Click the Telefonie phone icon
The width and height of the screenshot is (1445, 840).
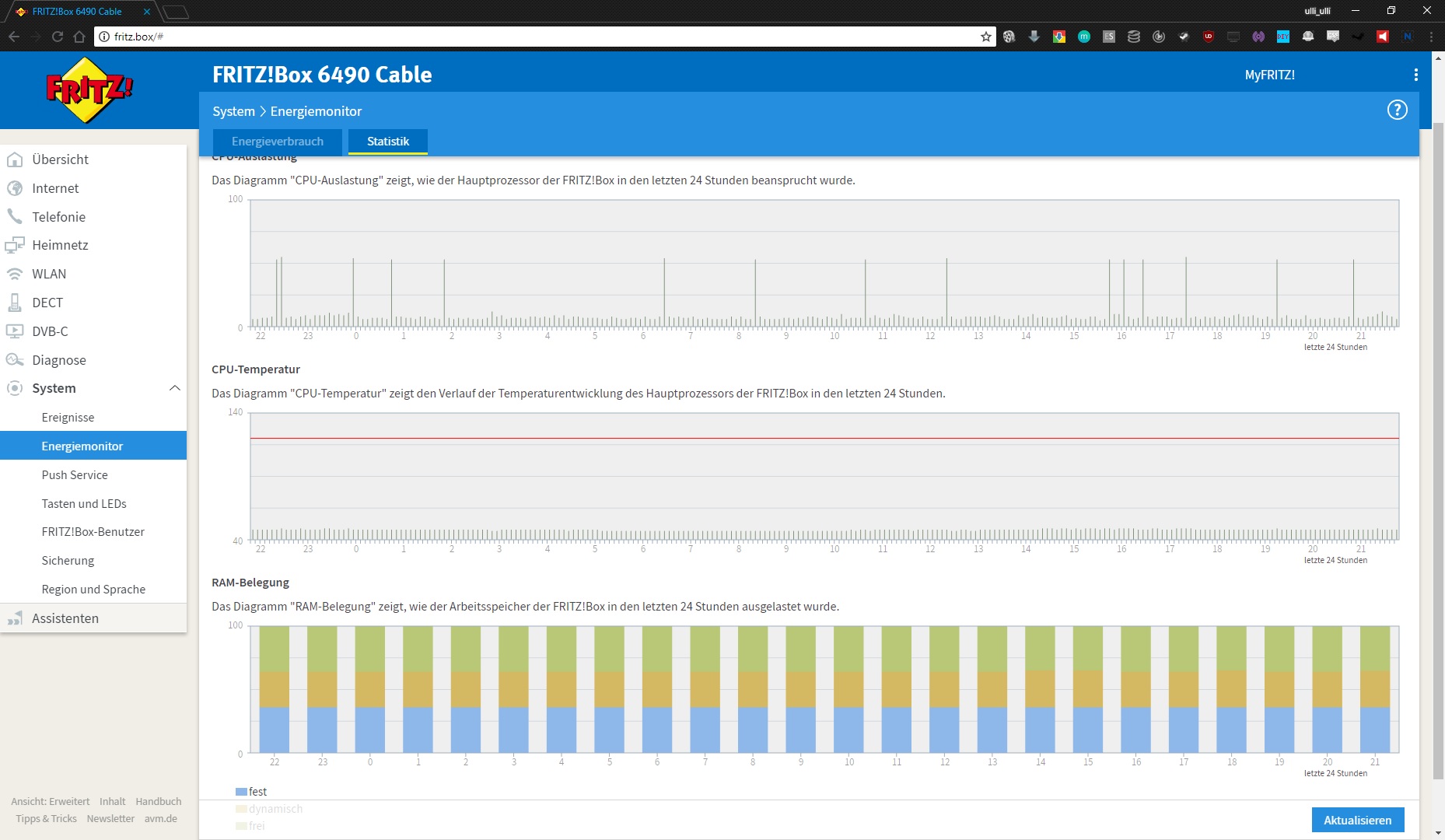tap(15, 217)
